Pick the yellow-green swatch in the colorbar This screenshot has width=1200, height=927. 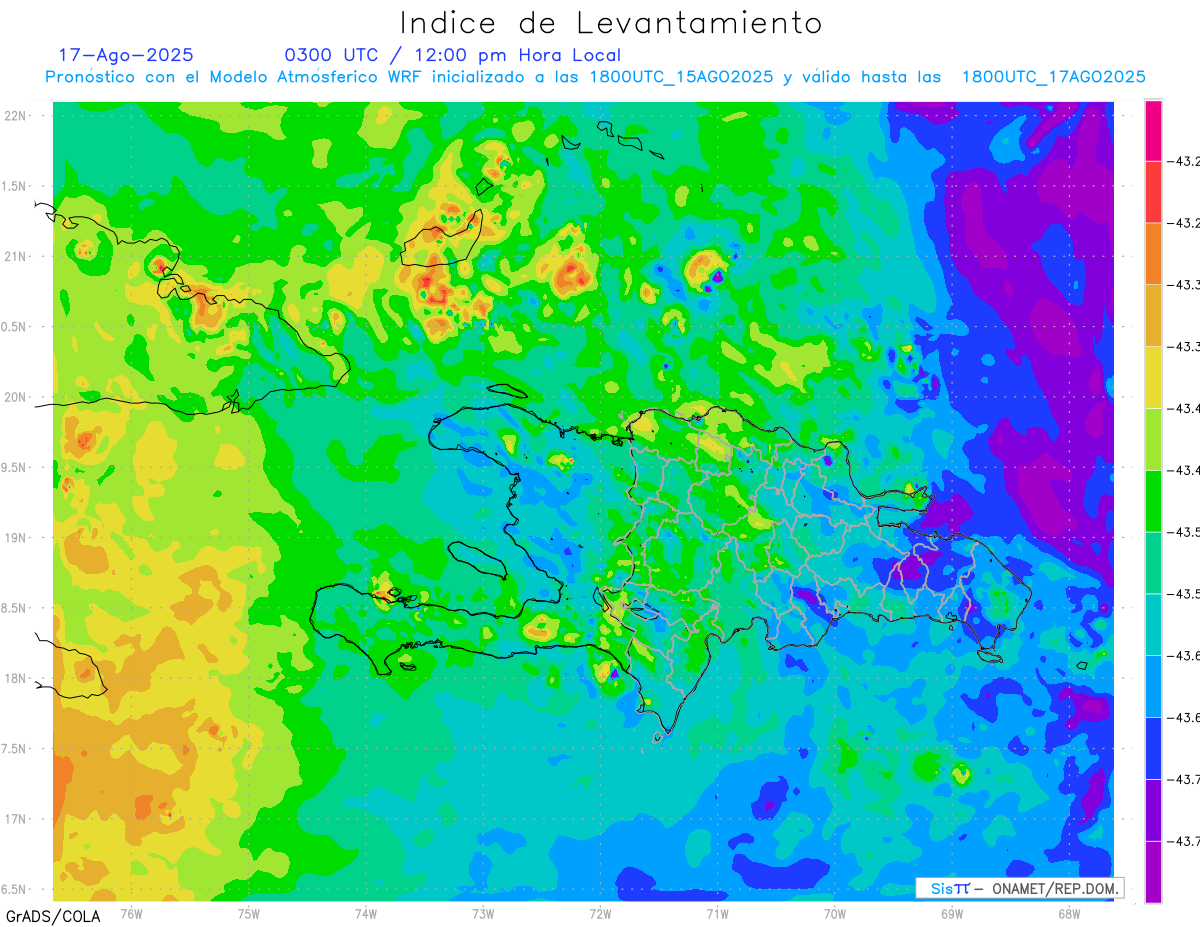tap(1153, 440)
